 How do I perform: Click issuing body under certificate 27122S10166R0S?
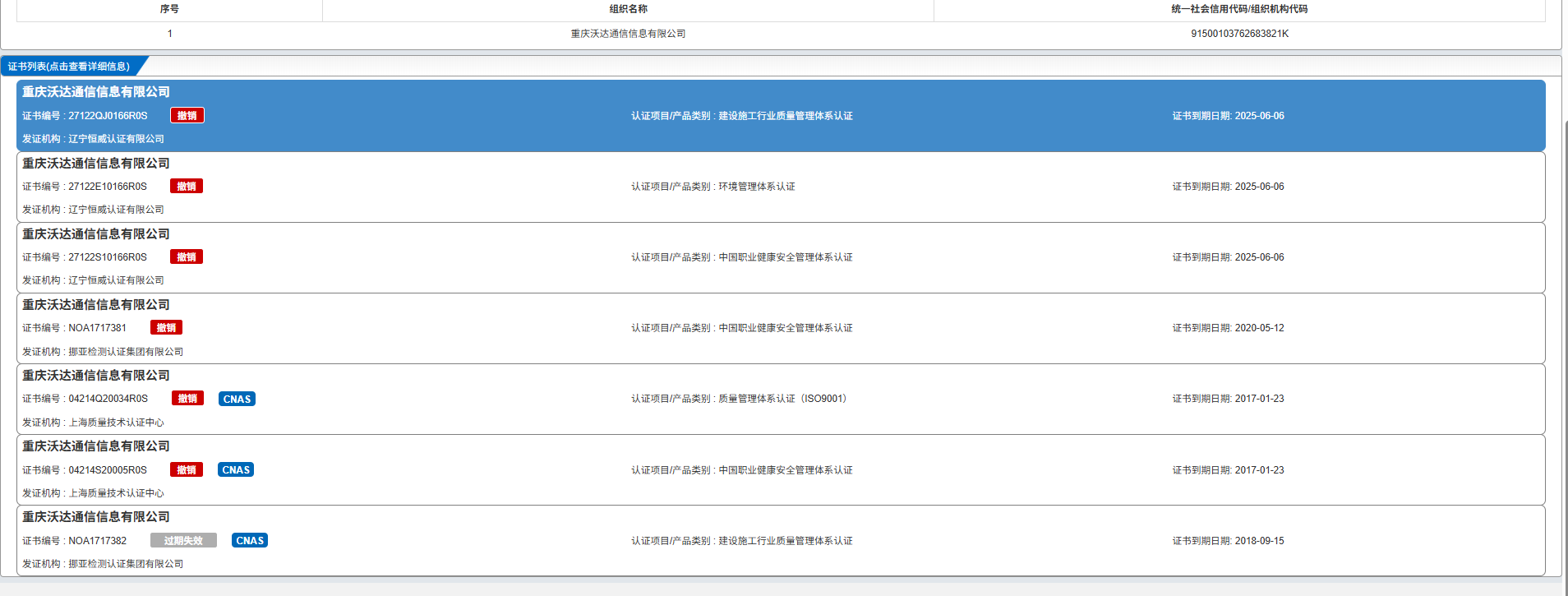coord(116,280)
